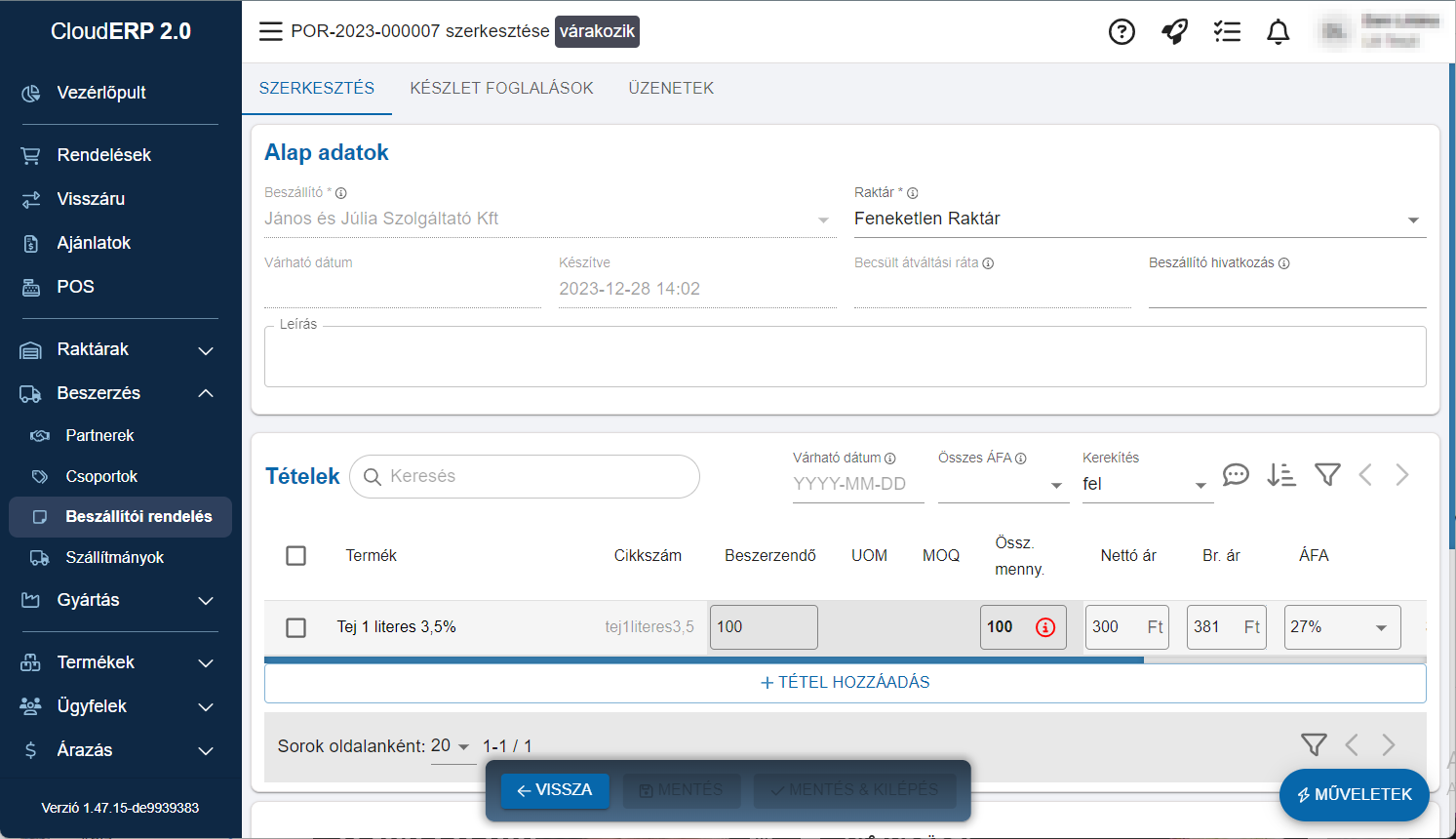This screenshot has width=1456, height=839.
Task: Click the sort order icon in Tételek
Action: pos(1280,475)
